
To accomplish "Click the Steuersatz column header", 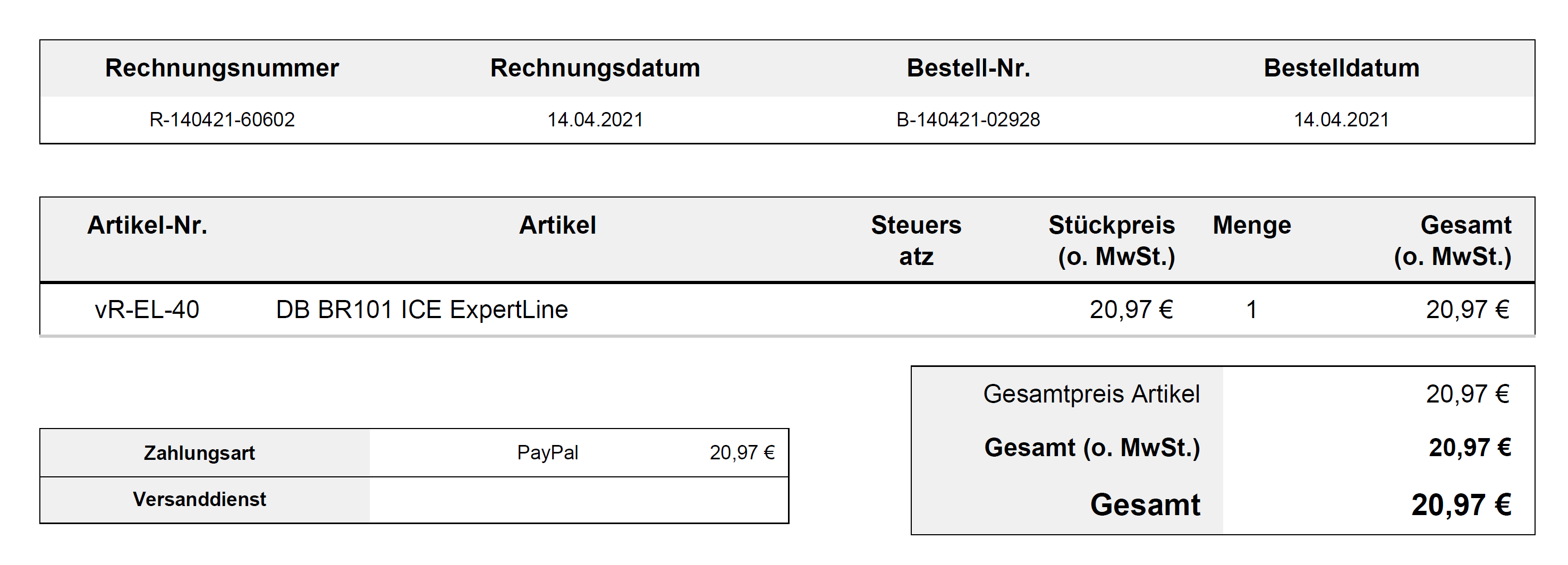I will 916,241.
